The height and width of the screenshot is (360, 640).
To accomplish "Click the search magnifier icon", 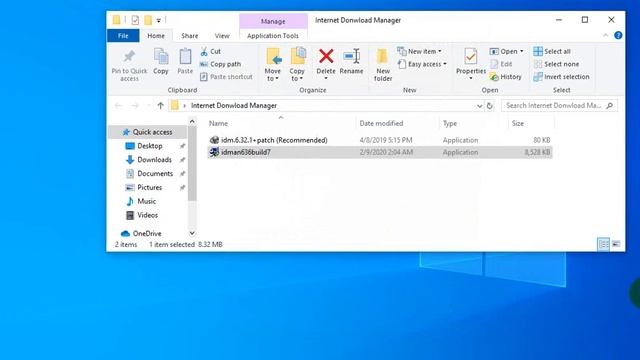I will 609,106.
